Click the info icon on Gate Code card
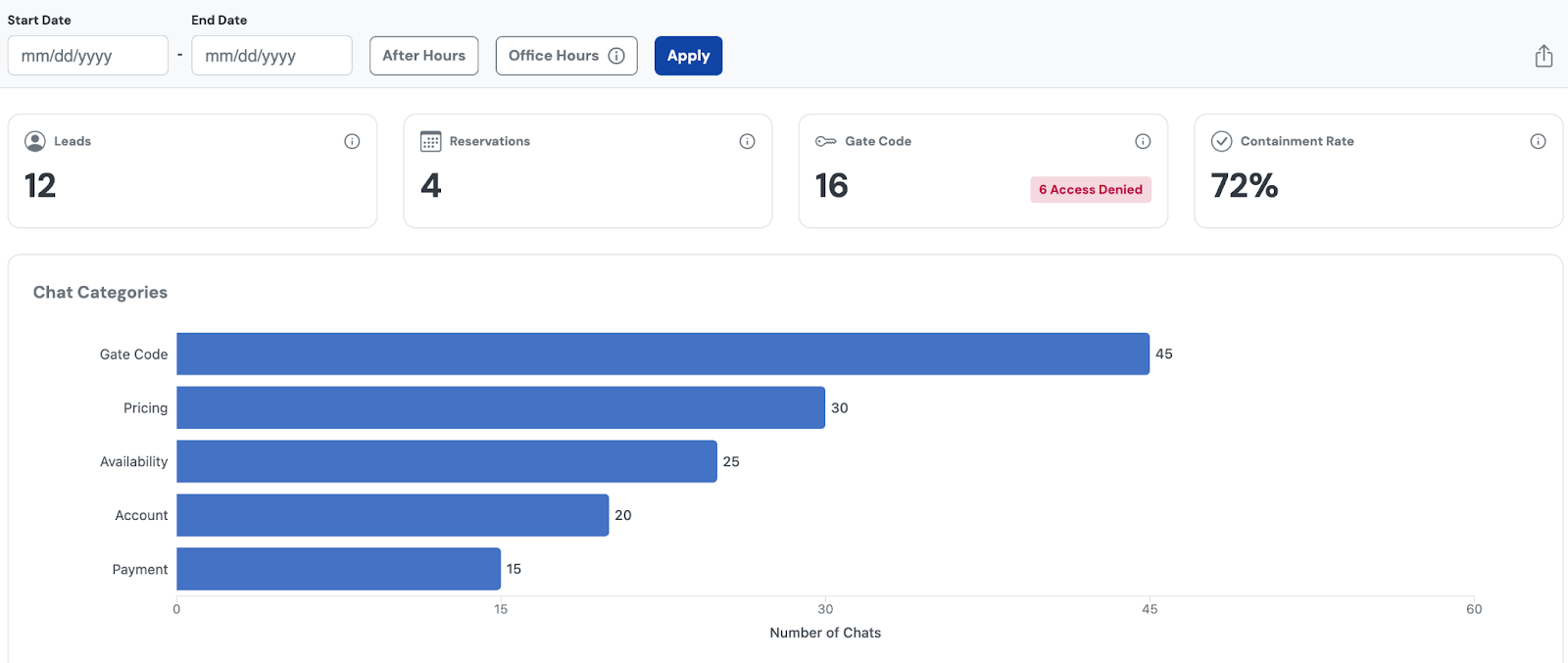Viewport: 1568px width, 663px height. [1143, 141]
